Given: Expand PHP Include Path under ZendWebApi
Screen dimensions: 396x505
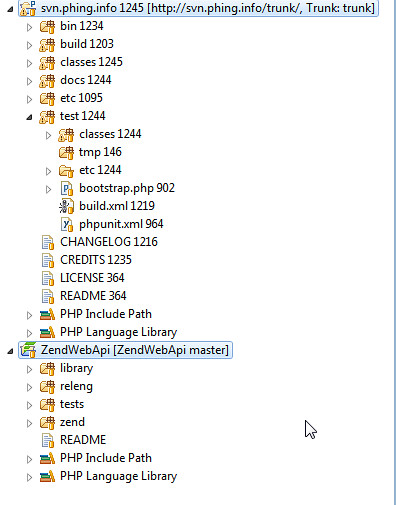Looking at the screenshot, I should point(29,459).
